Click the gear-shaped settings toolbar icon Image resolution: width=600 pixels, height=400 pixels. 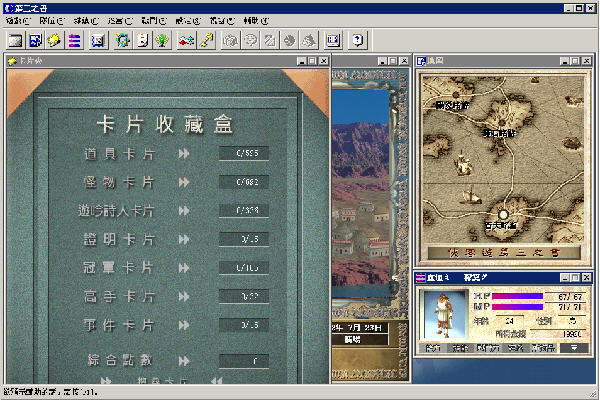124,40
